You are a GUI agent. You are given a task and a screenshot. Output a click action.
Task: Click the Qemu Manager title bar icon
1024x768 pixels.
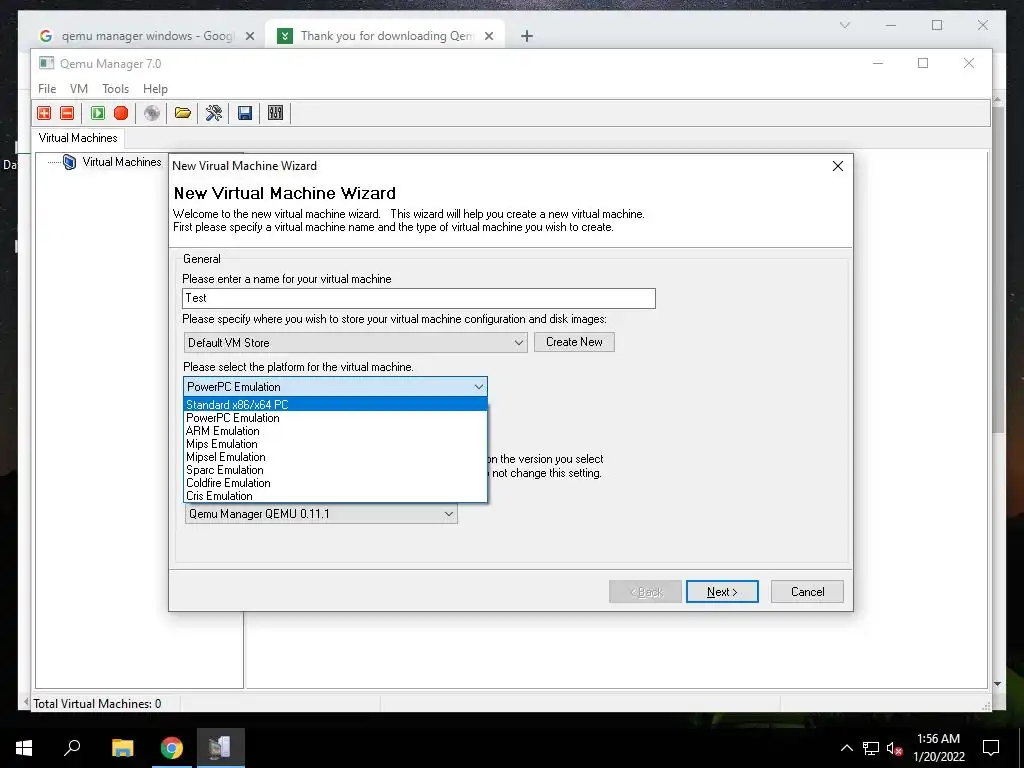coord(46,63)
